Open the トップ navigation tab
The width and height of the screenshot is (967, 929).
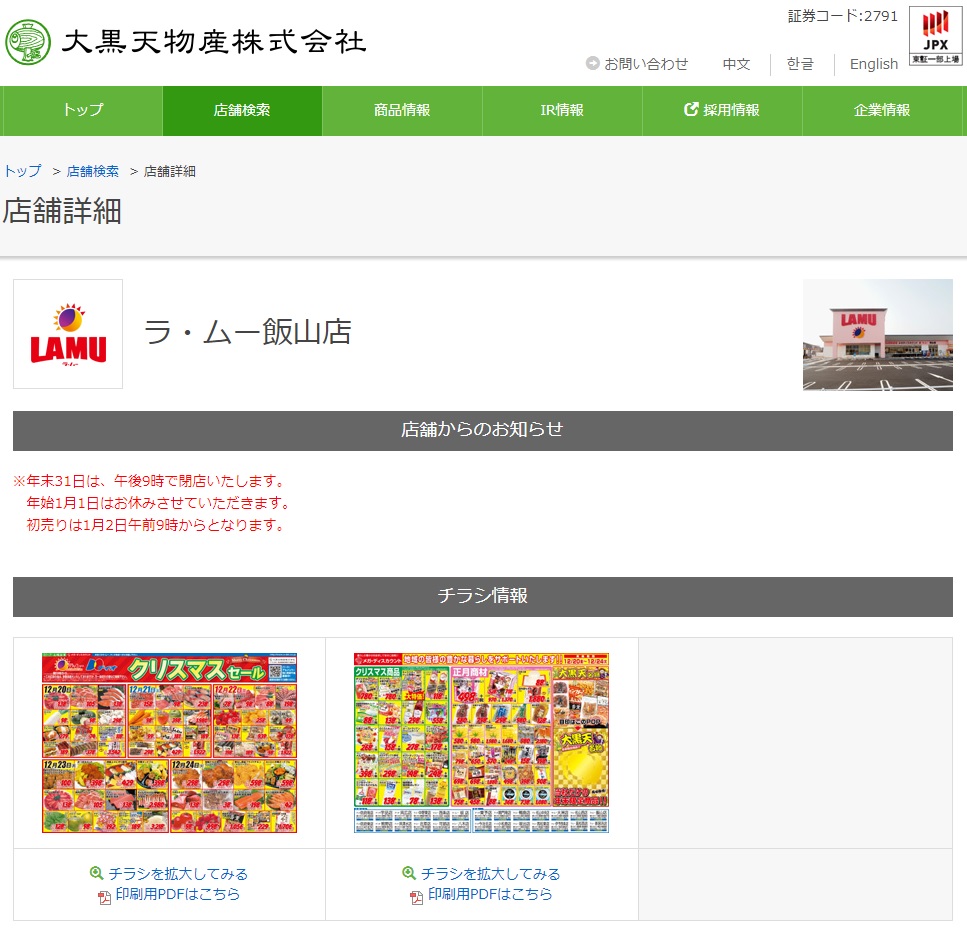tap(83, 110)
